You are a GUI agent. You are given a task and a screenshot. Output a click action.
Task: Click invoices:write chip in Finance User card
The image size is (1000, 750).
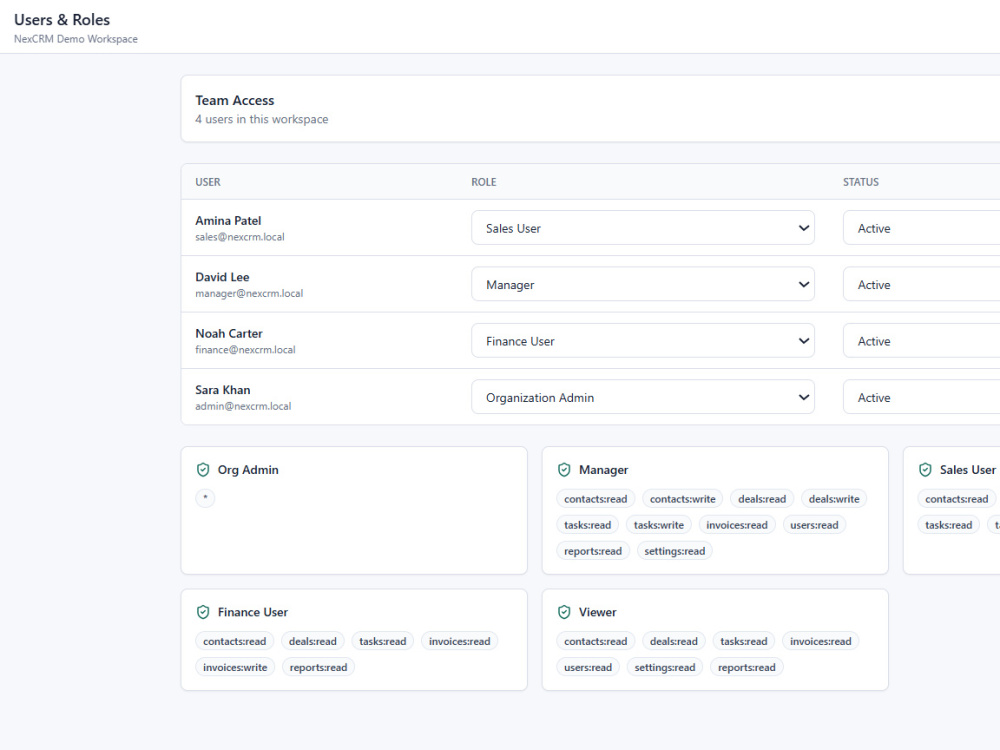point(235,667)
